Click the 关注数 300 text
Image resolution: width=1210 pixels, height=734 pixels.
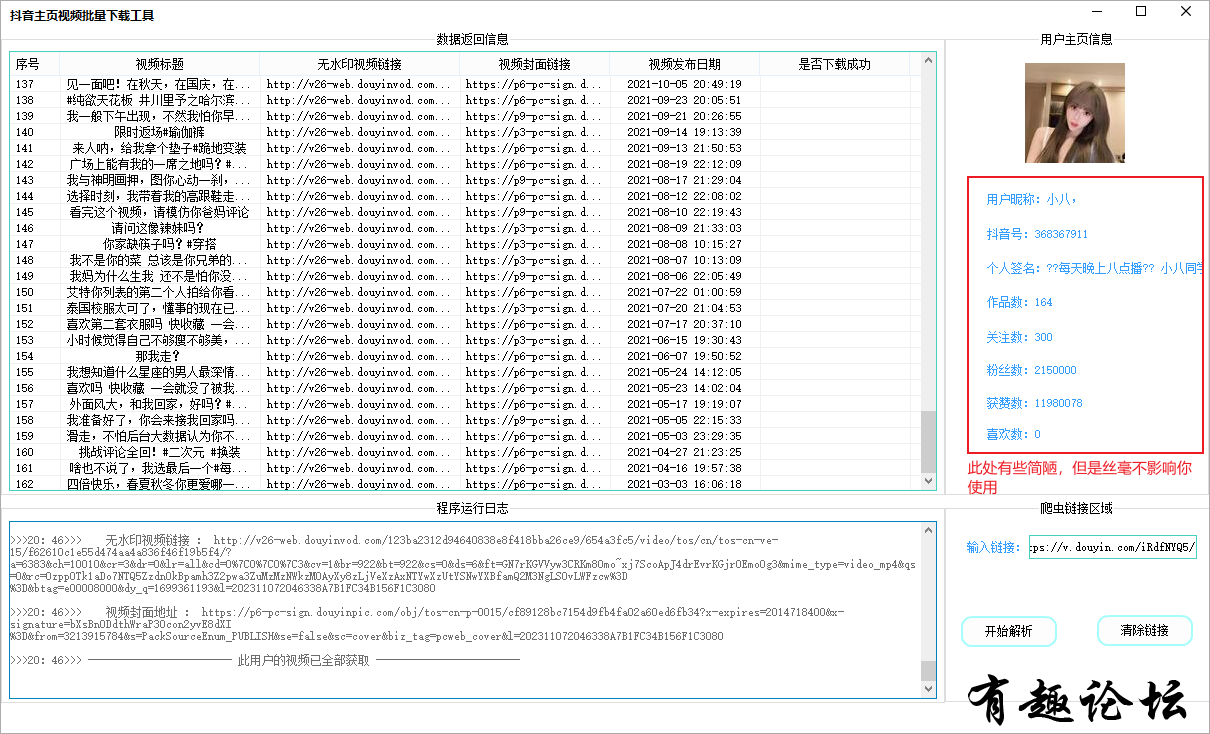click(1019, 337)
